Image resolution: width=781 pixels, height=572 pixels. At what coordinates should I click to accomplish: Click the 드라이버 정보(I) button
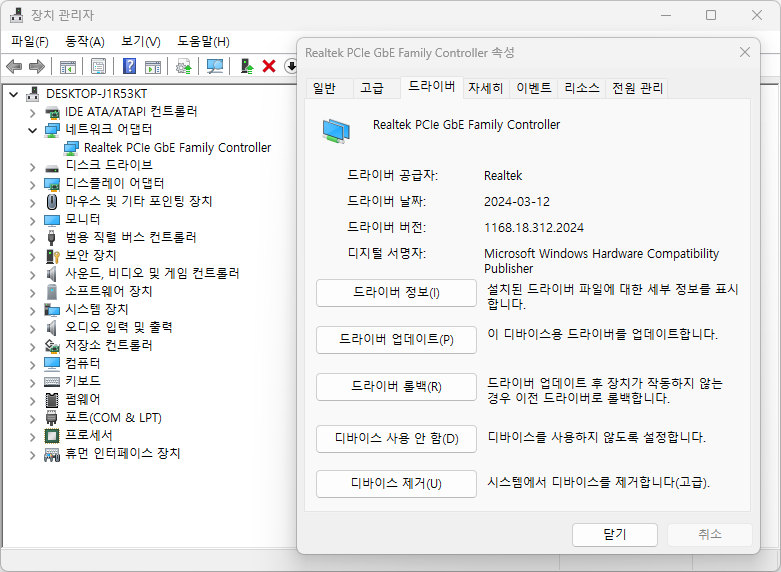(396, 292)
